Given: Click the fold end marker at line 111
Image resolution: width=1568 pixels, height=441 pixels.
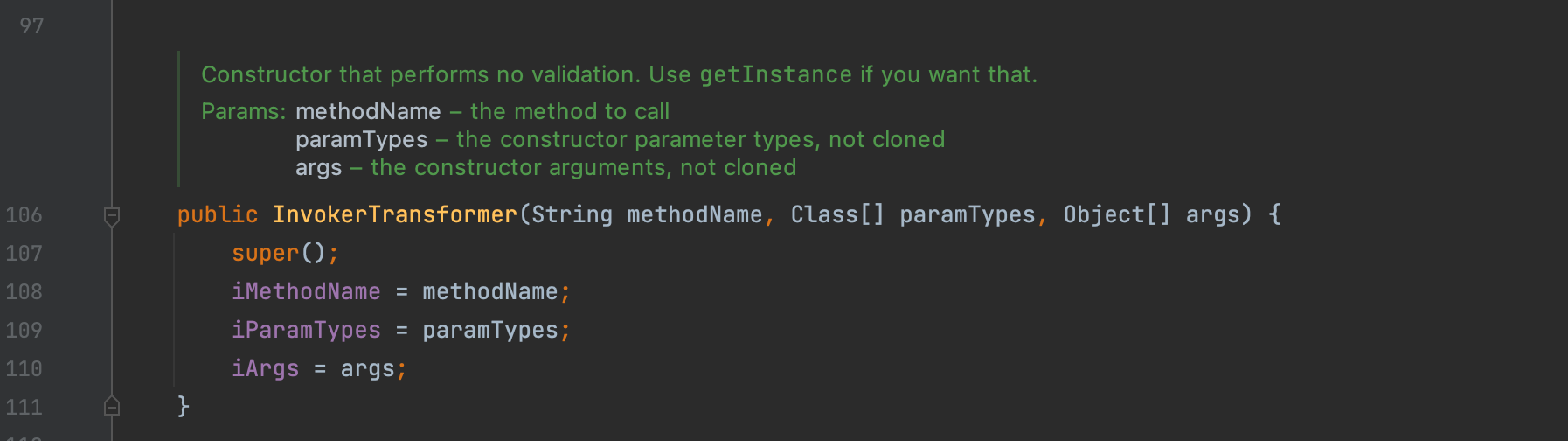Looking at the screenshot, I should tap(112, 406).
